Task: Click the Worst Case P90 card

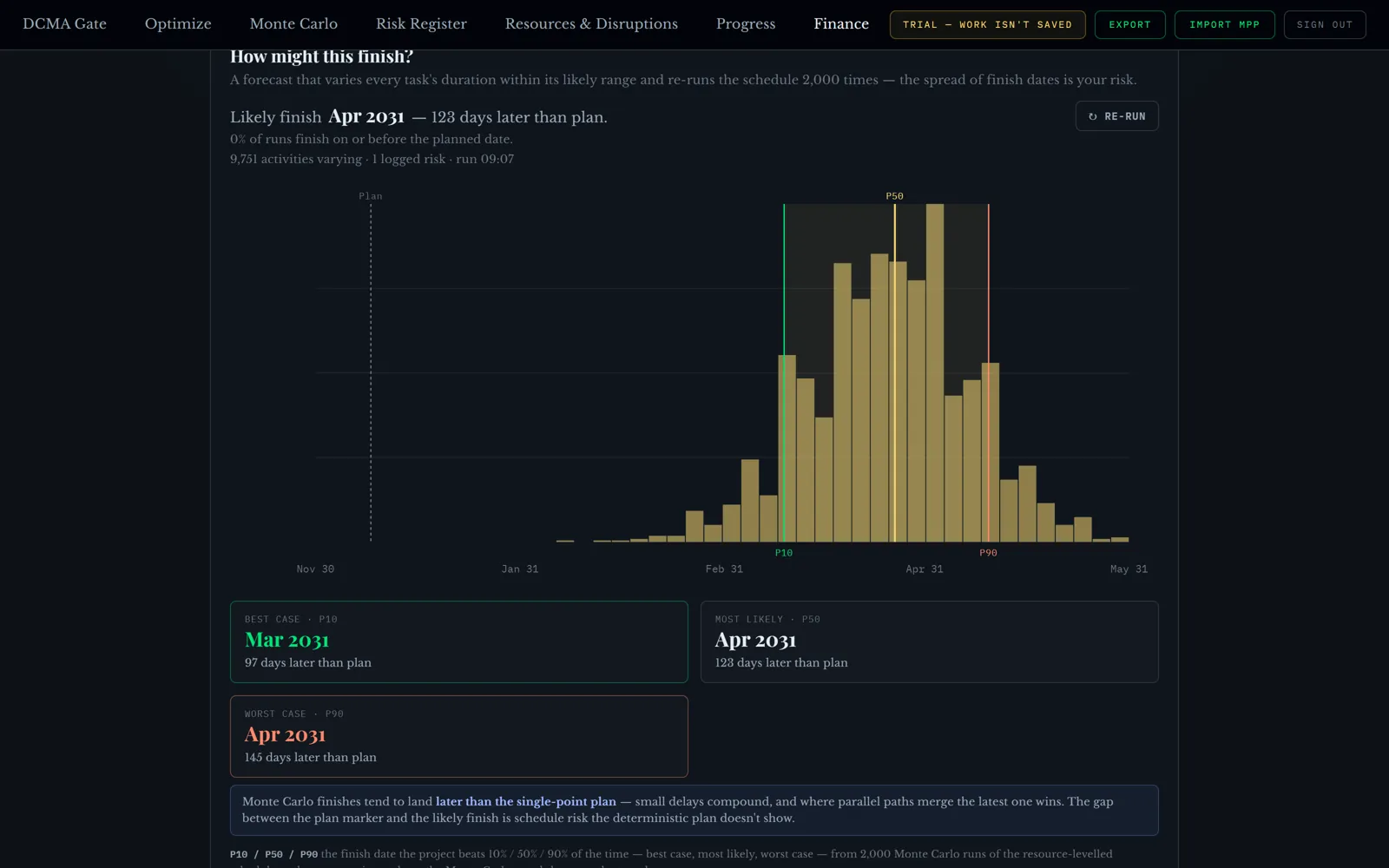Action: click(x=458, y=736)
